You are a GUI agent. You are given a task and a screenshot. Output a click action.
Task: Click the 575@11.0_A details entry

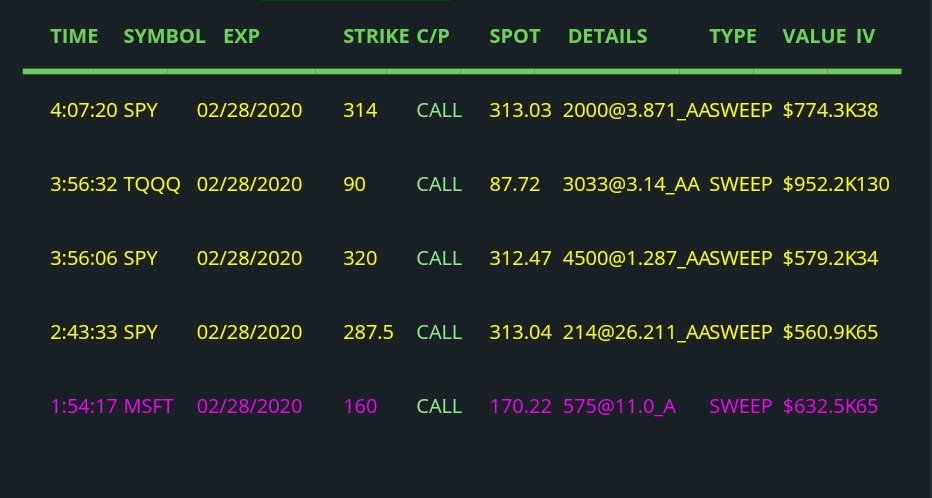[619, 406]
